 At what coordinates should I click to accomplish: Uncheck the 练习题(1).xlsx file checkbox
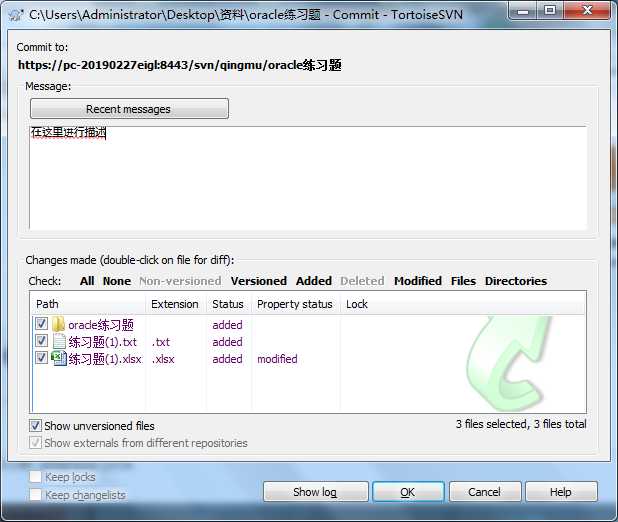pos(41,358)
